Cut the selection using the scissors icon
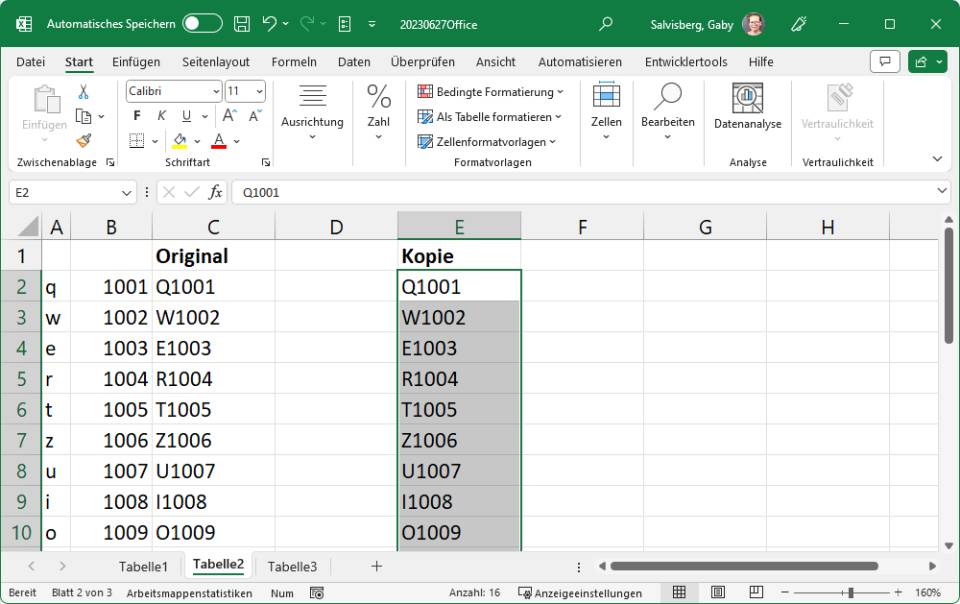Screen dimensions: 960x604 (84, 91)
